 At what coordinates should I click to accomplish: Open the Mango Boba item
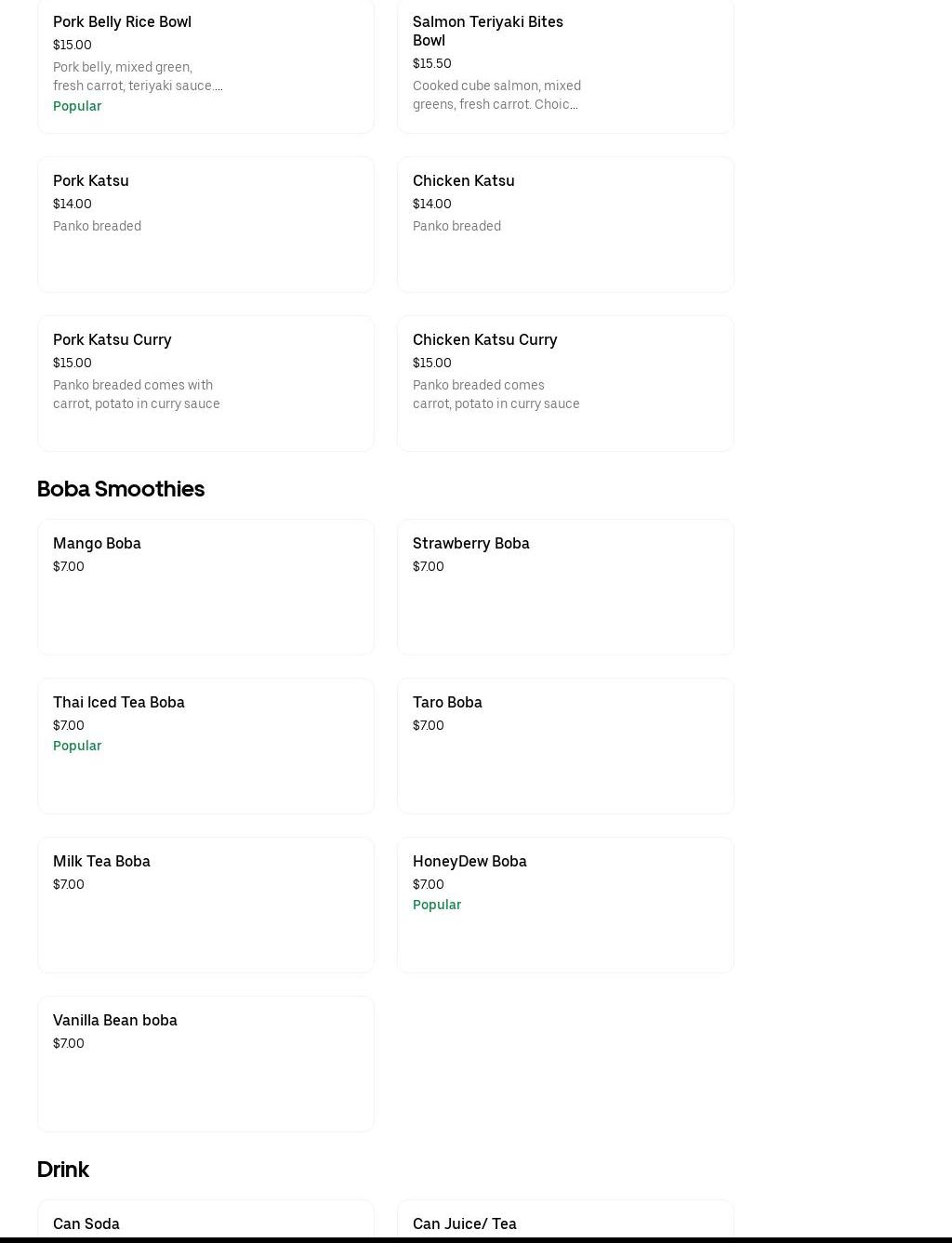[205, 587]
